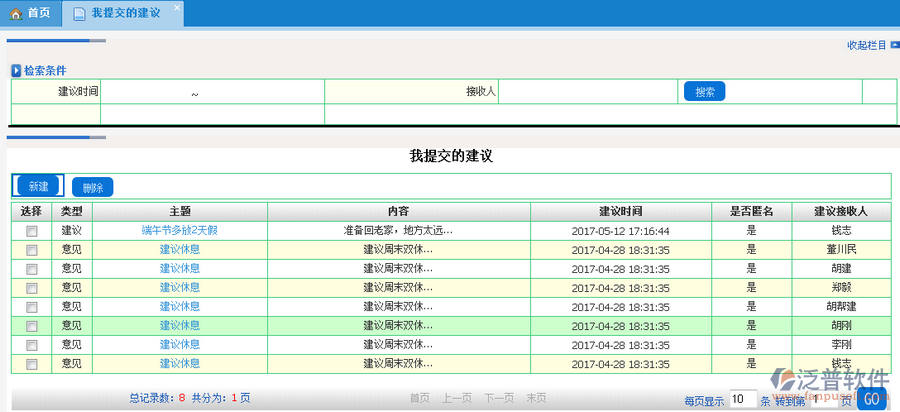Open the 首页 tab
This screenshot has height=412, width=900.
pyautogui.click(x=30, y=13)
